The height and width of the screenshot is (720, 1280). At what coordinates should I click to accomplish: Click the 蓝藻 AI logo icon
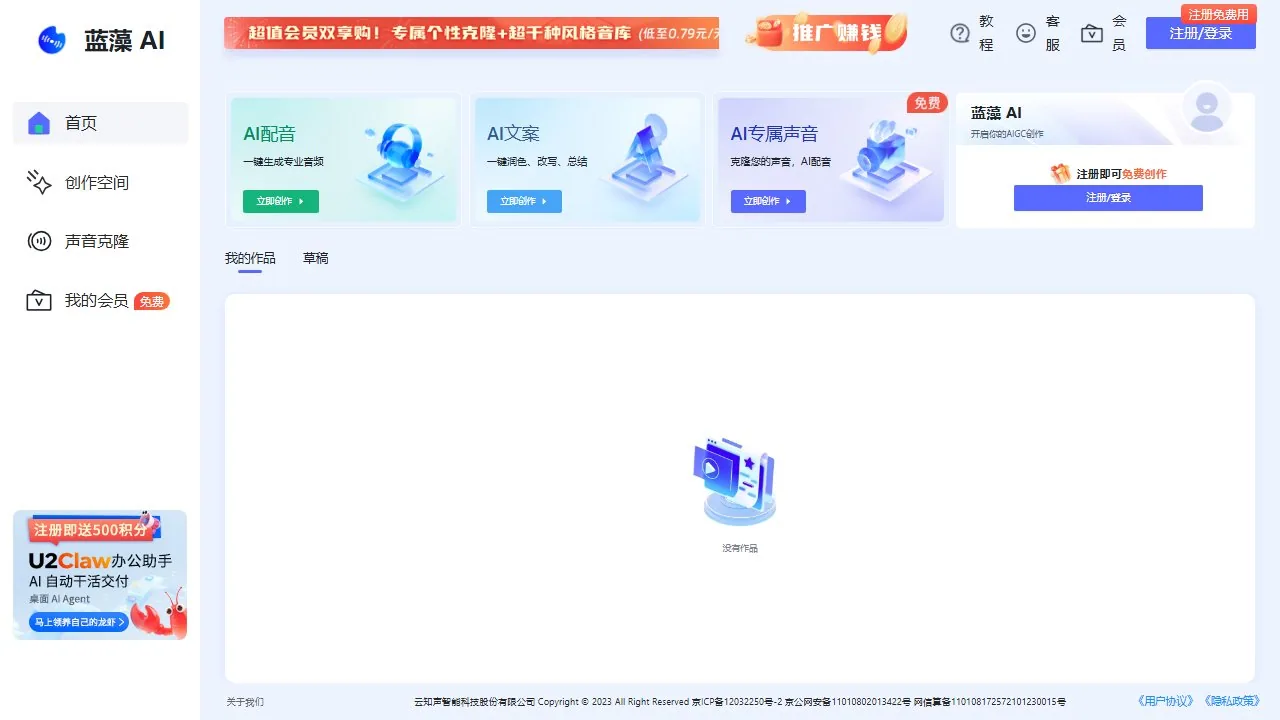point(52,40)
